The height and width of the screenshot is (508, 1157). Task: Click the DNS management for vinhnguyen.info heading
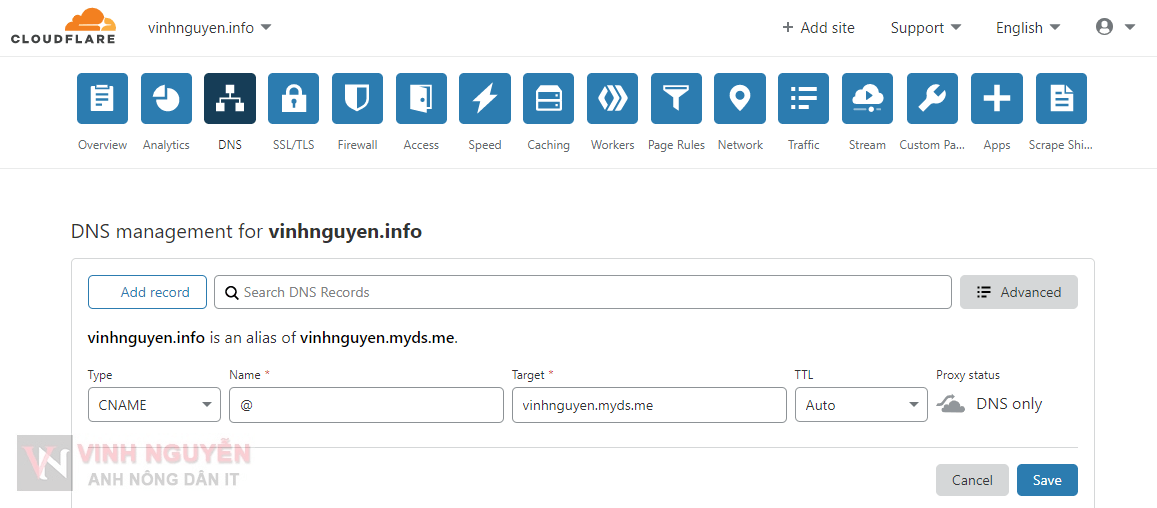point(246,232)
